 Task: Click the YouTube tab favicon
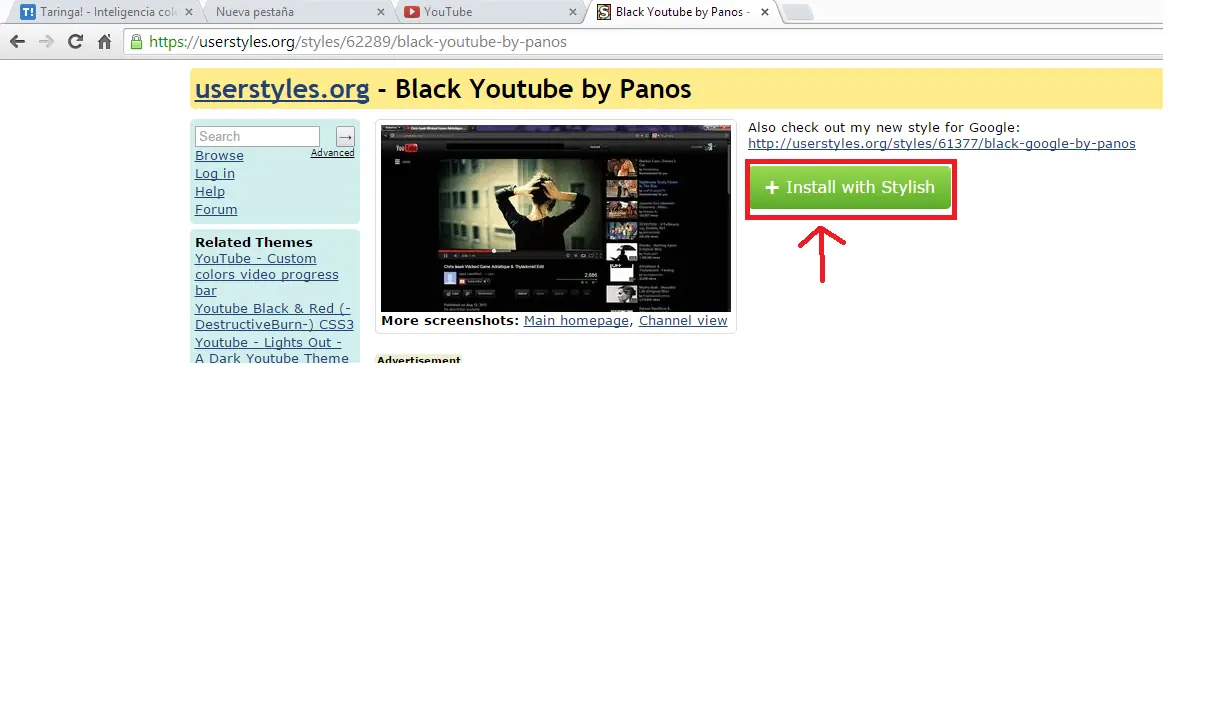[412, 12]
